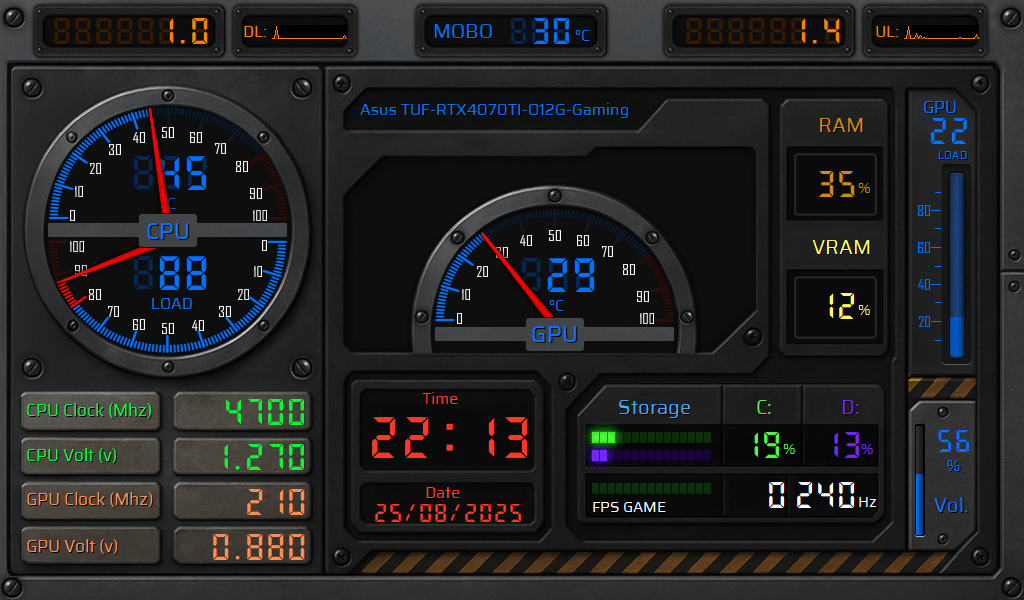Select the RAM usage percentage readout
Image resolution: width=1024 pixels, height=600 pixels.
coord(837,184)
